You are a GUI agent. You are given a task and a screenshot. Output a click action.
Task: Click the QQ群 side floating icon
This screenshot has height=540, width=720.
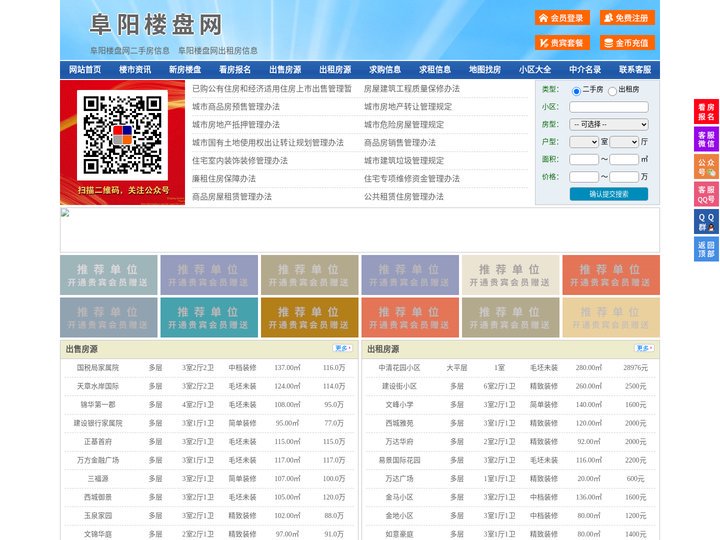(x=706, y=222)
